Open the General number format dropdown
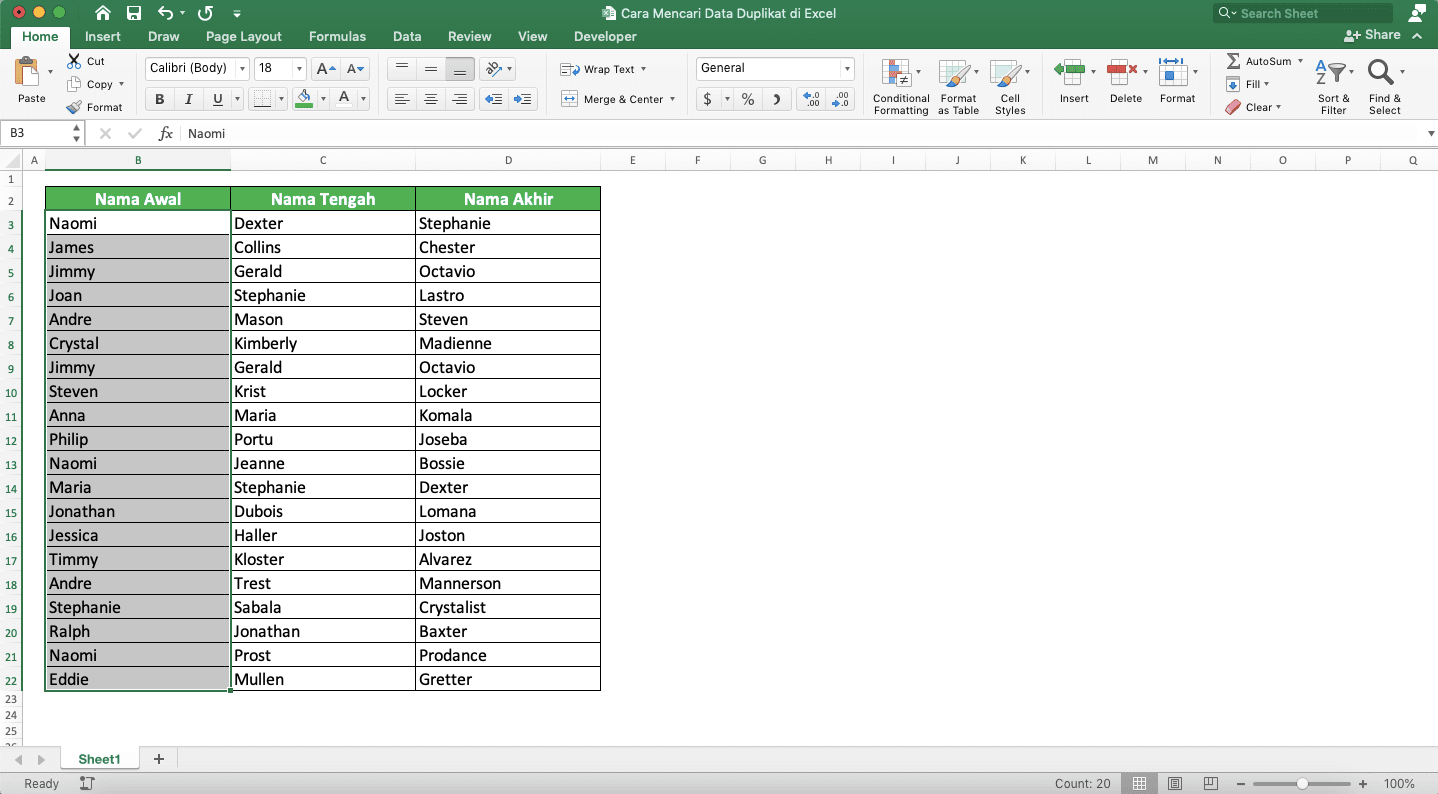This screenshot has height=794, width=1438. (x=848, y=69)
